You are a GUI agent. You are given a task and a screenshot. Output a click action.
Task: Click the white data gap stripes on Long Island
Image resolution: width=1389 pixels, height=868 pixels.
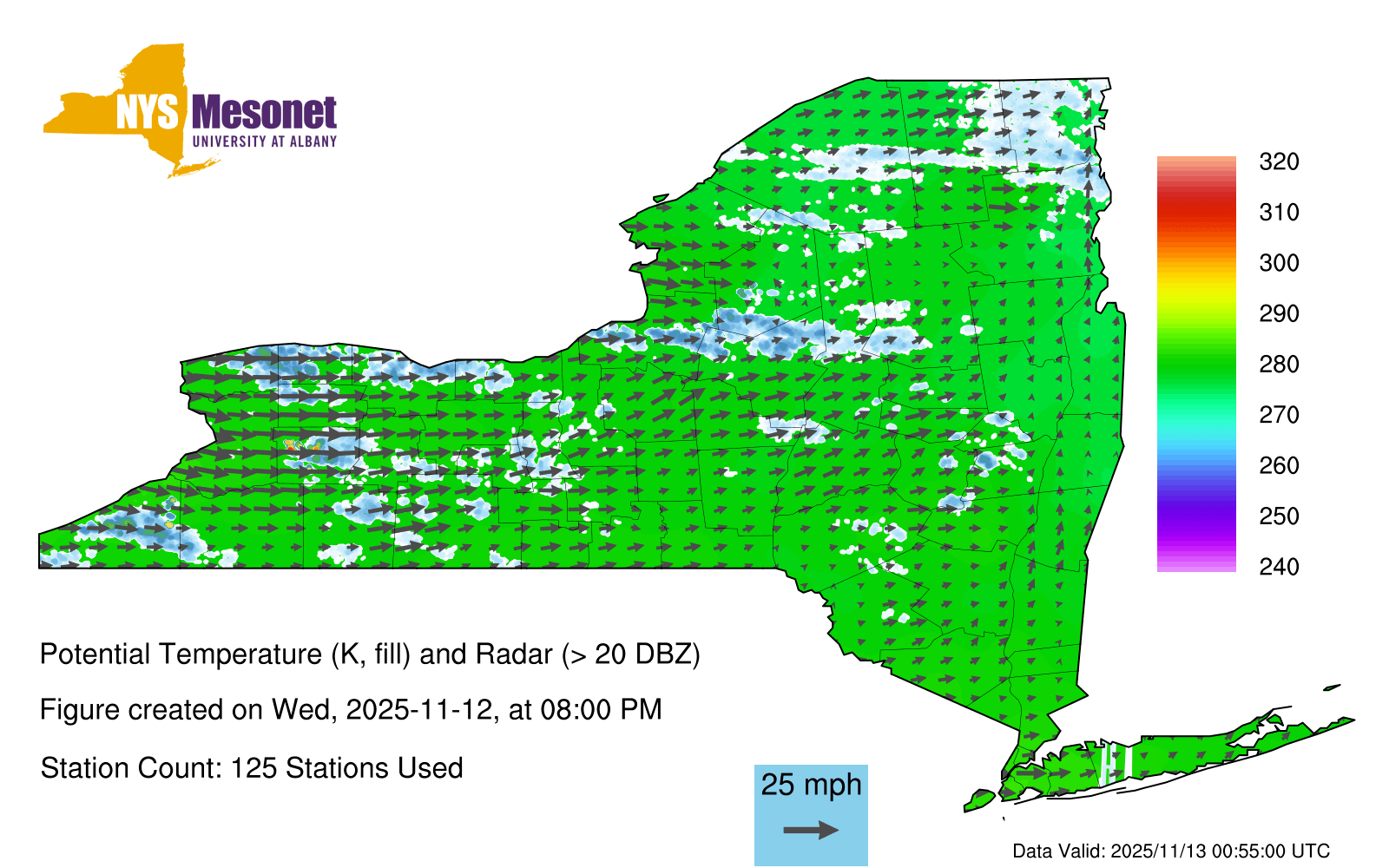[1115, 761]
